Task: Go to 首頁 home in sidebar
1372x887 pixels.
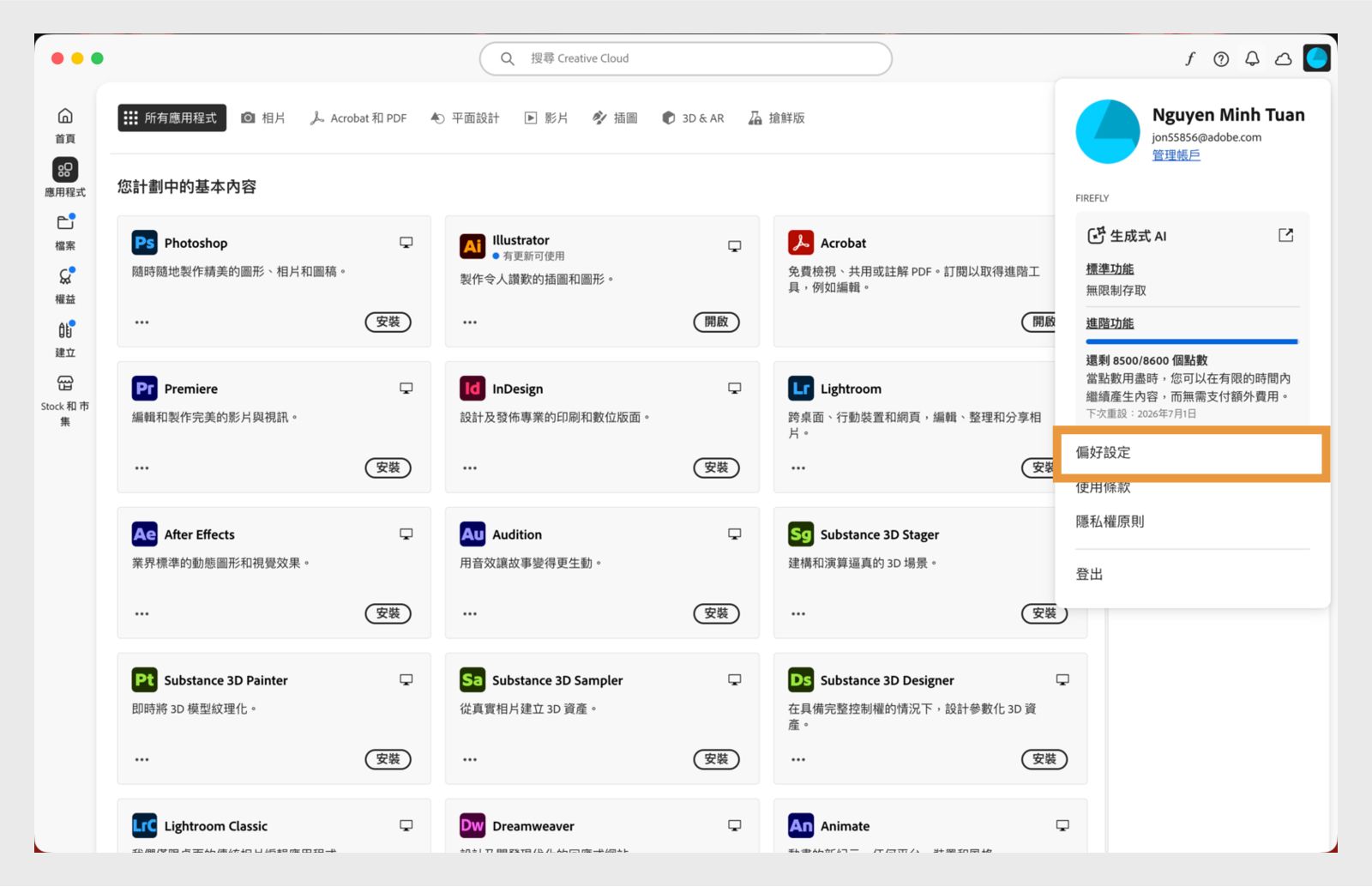Action: [x=65, y=125]
